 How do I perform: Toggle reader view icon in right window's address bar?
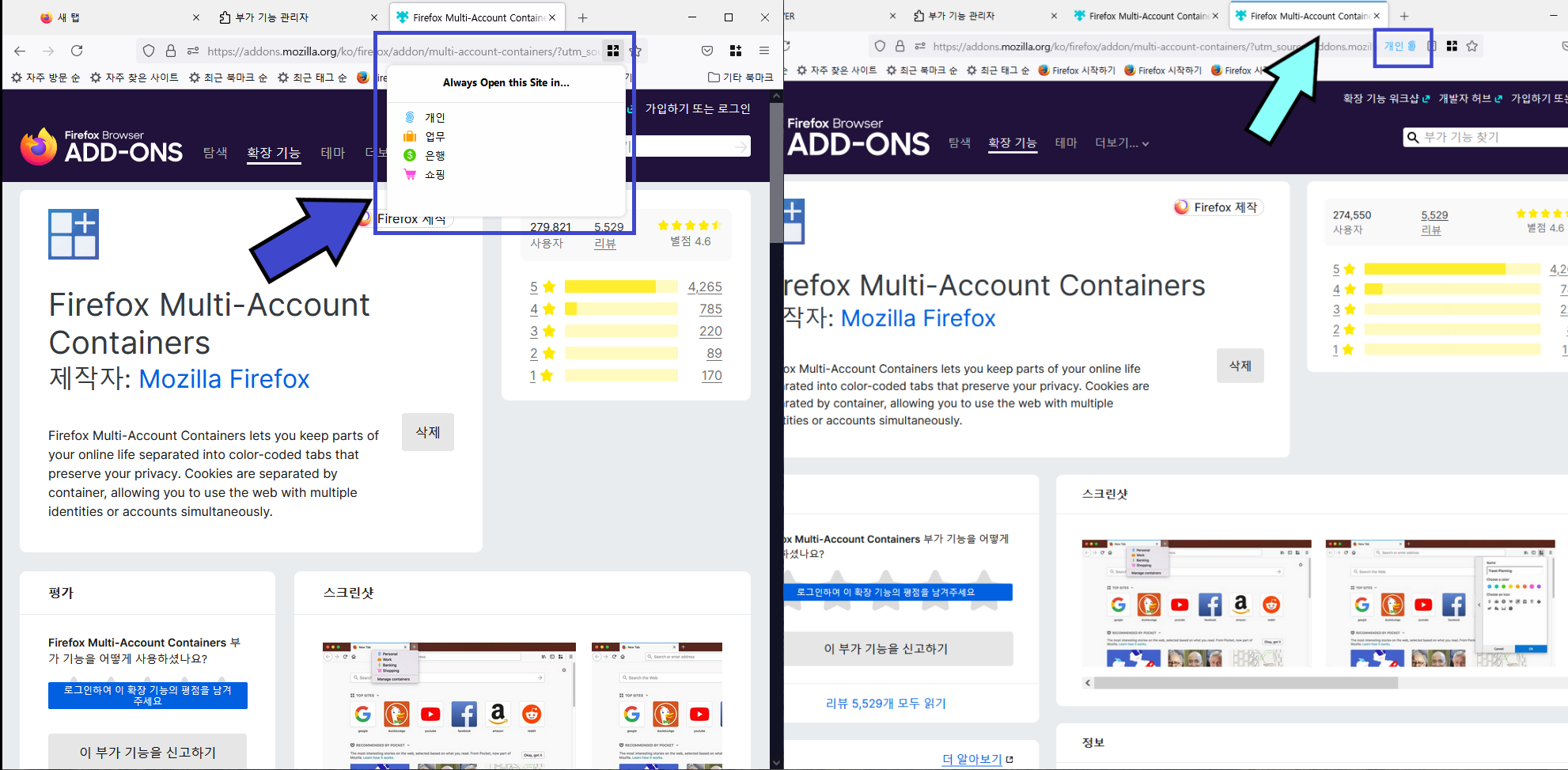click(1431, 47)
